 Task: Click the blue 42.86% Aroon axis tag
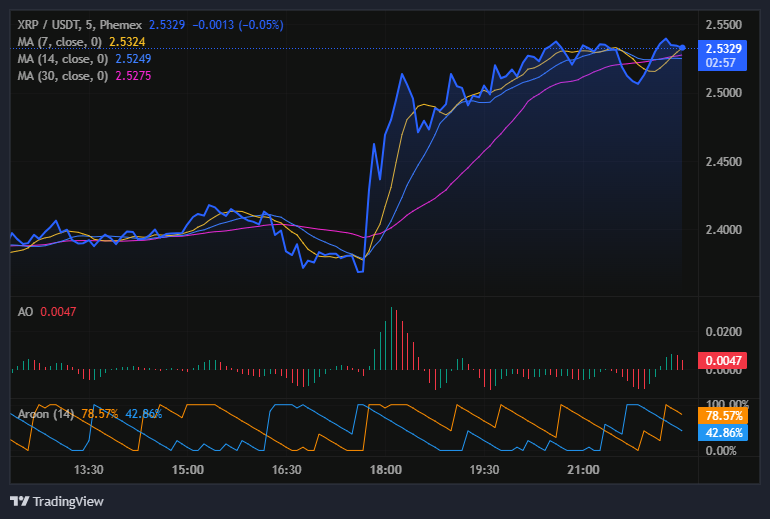(723, 432)
